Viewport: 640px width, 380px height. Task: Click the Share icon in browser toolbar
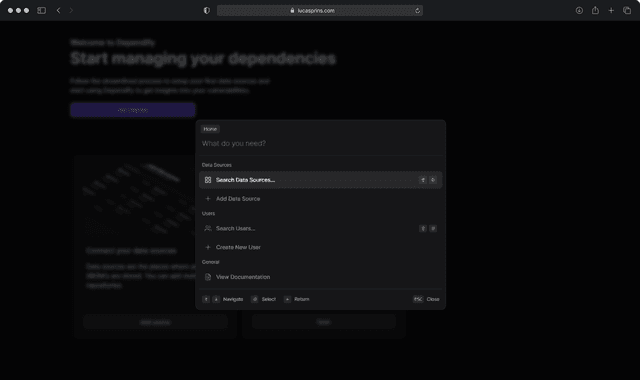point(596,10)
